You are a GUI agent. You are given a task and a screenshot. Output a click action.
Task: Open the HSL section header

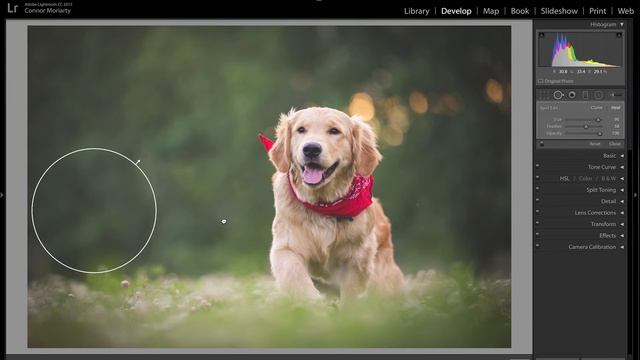pos(564,179)
